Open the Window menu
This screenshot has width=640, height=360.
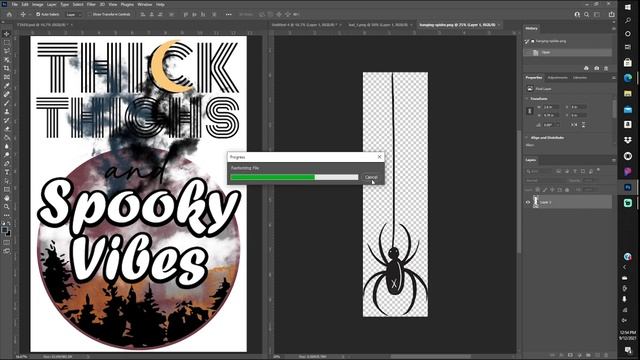point(144,4)
